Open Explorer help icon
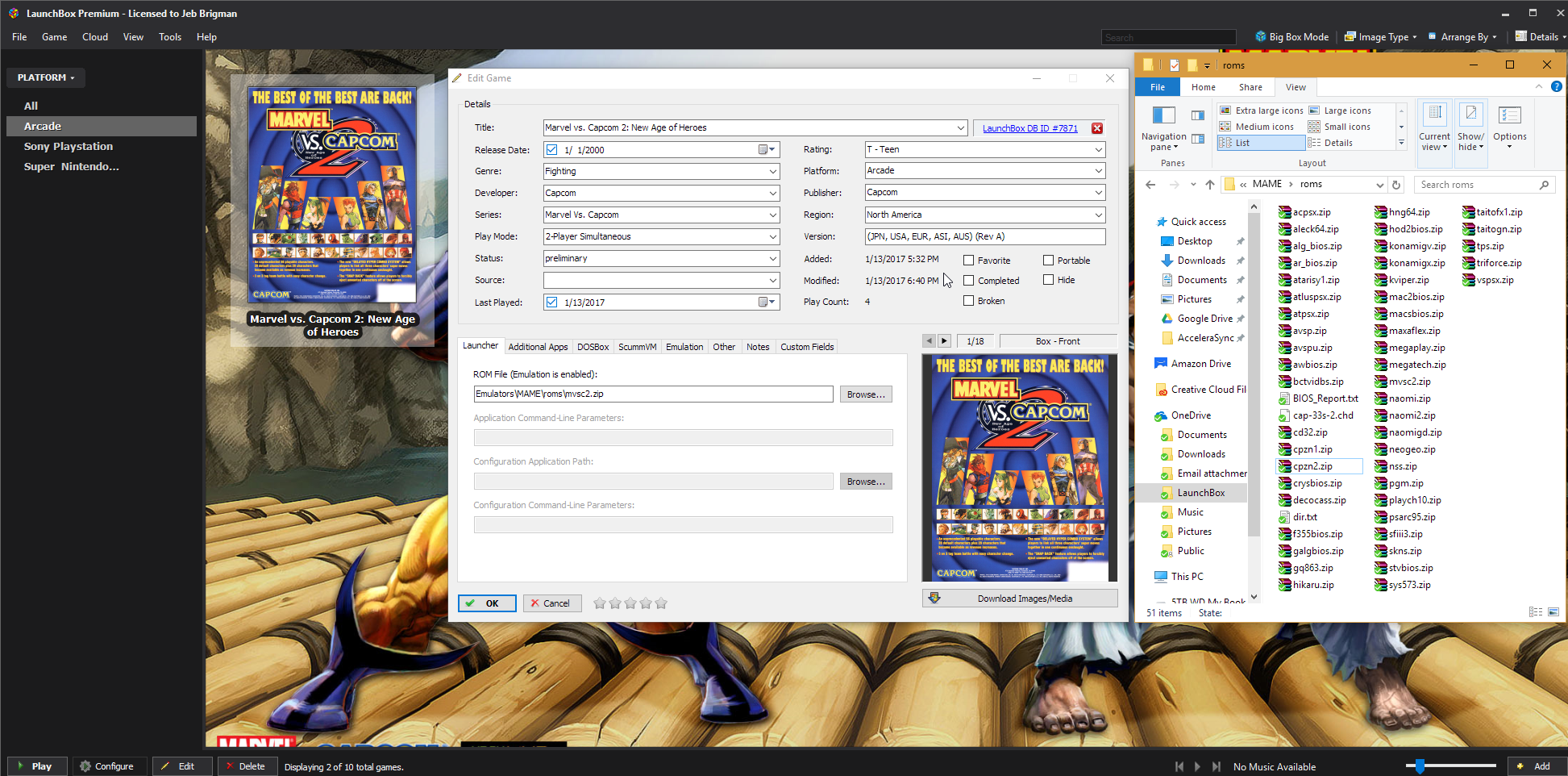 1557,86
